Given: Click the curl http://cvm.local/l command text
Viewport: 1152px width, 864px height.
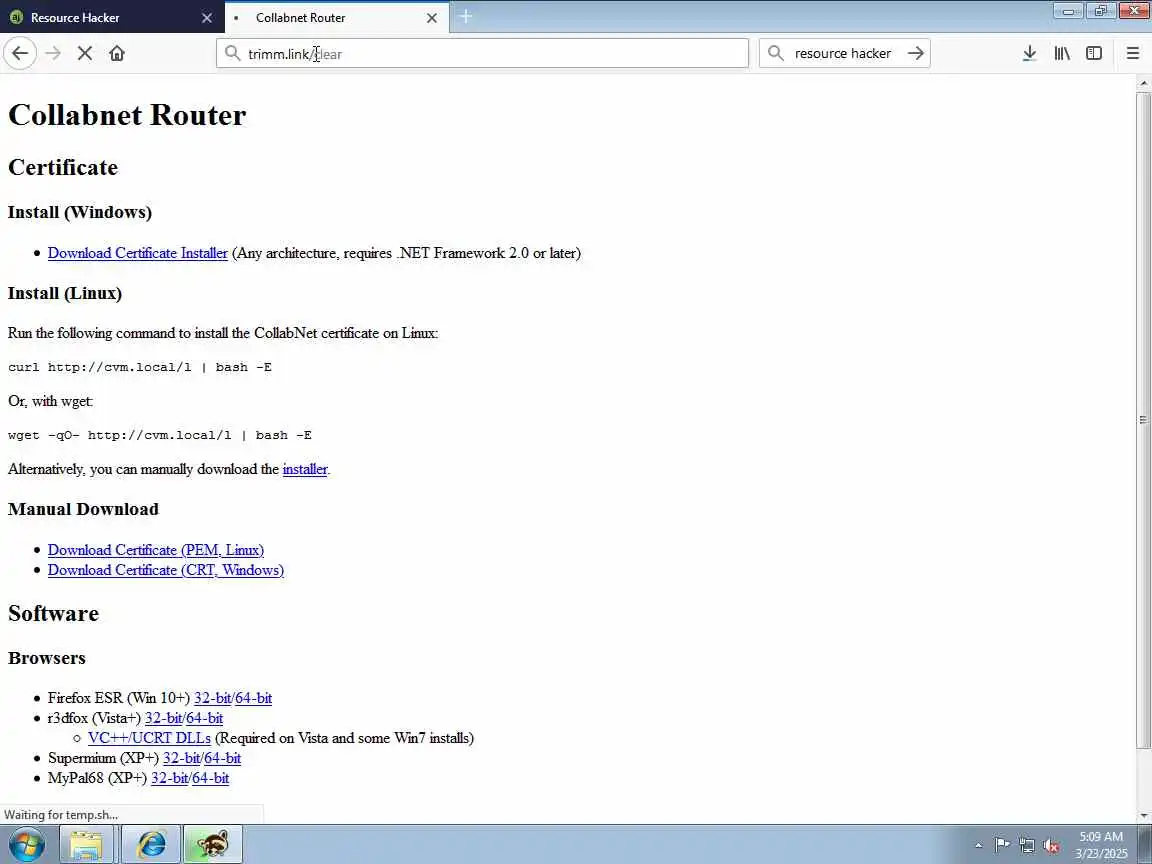Looking at the screenshot, I should (140, 367).
